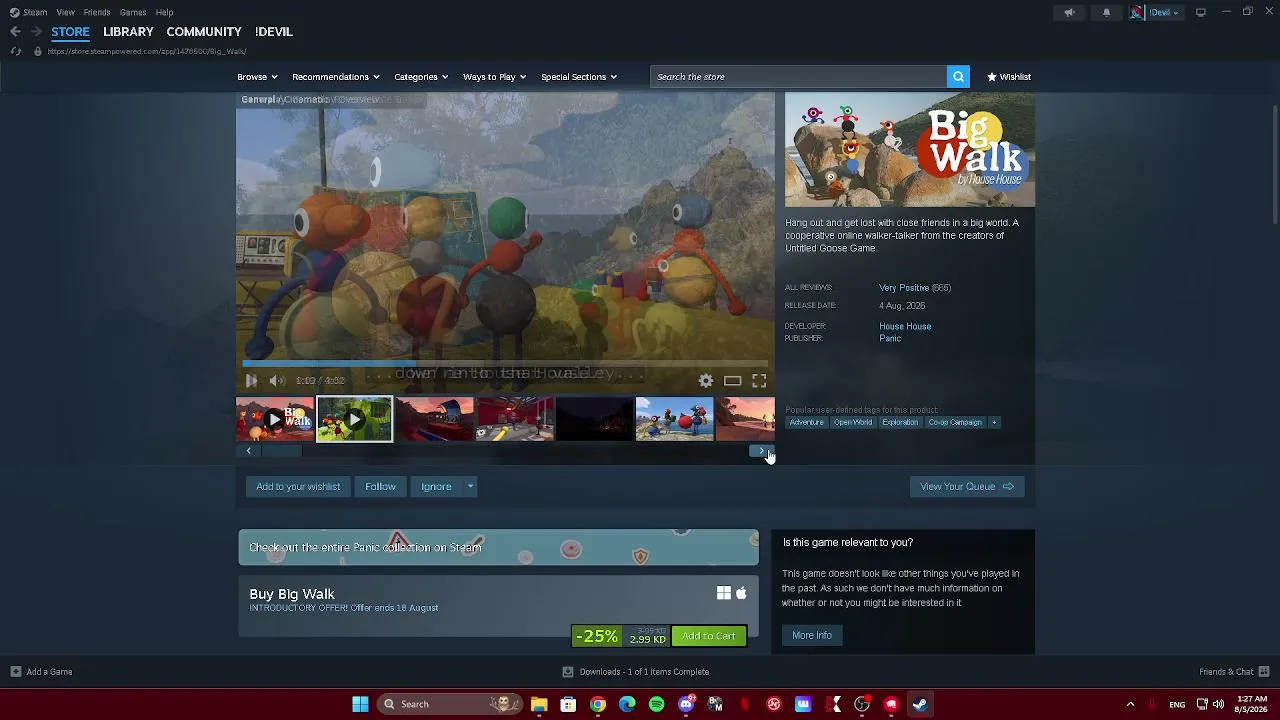Expand the Ignore options dropdown arrow
This screenshot has height=720, width=1280.
click(470, 487)
